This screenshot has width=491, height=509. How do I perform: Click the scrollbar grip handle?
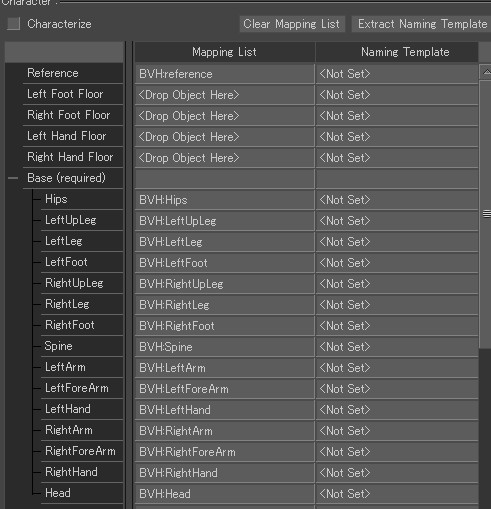click(486, 214)
